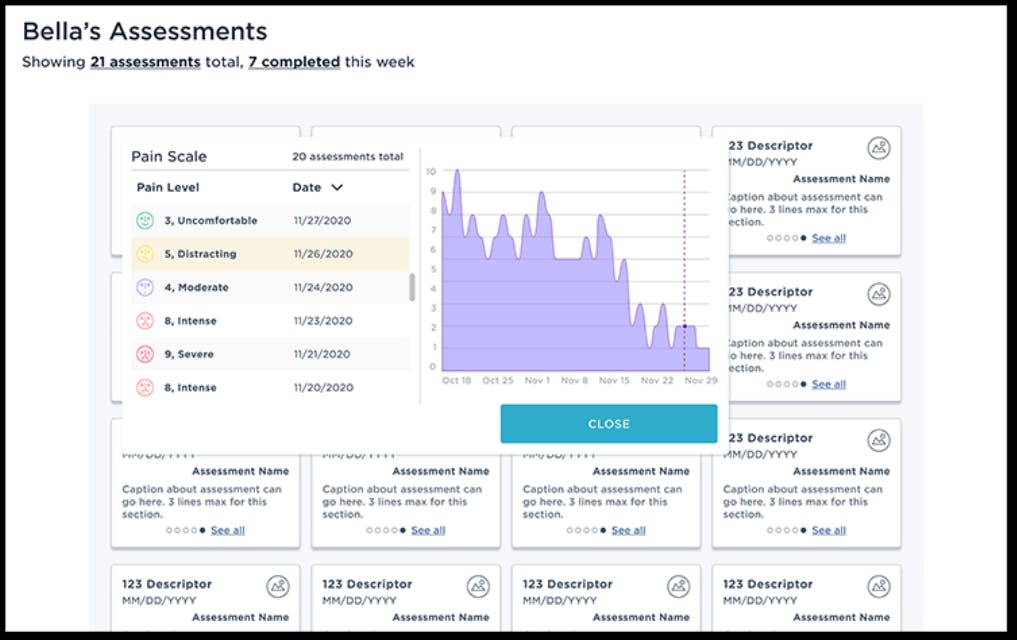
Task: Close the Pain Scale popup
Action: (608, 424)
